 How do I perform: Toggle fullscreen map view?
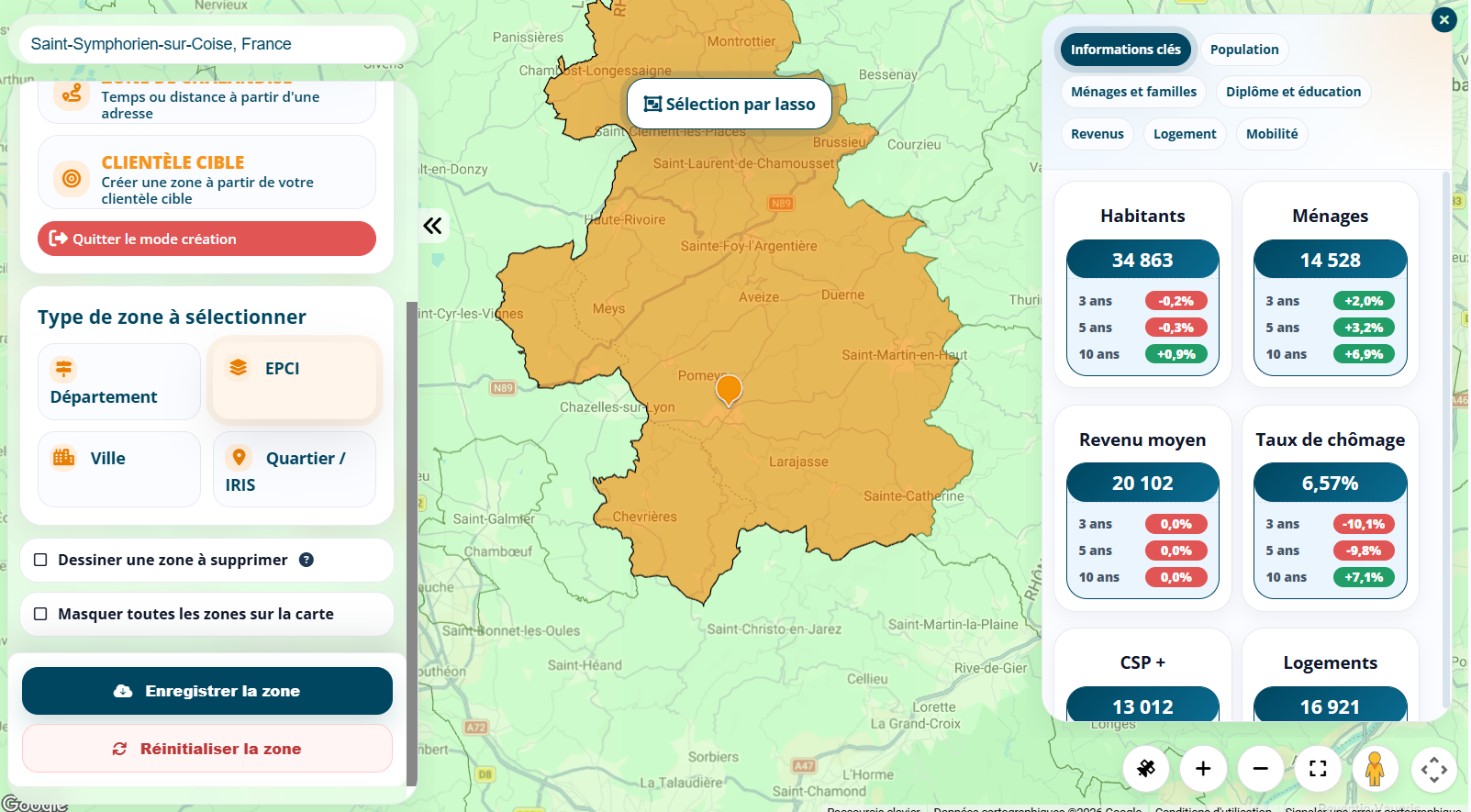(1318, 769)
